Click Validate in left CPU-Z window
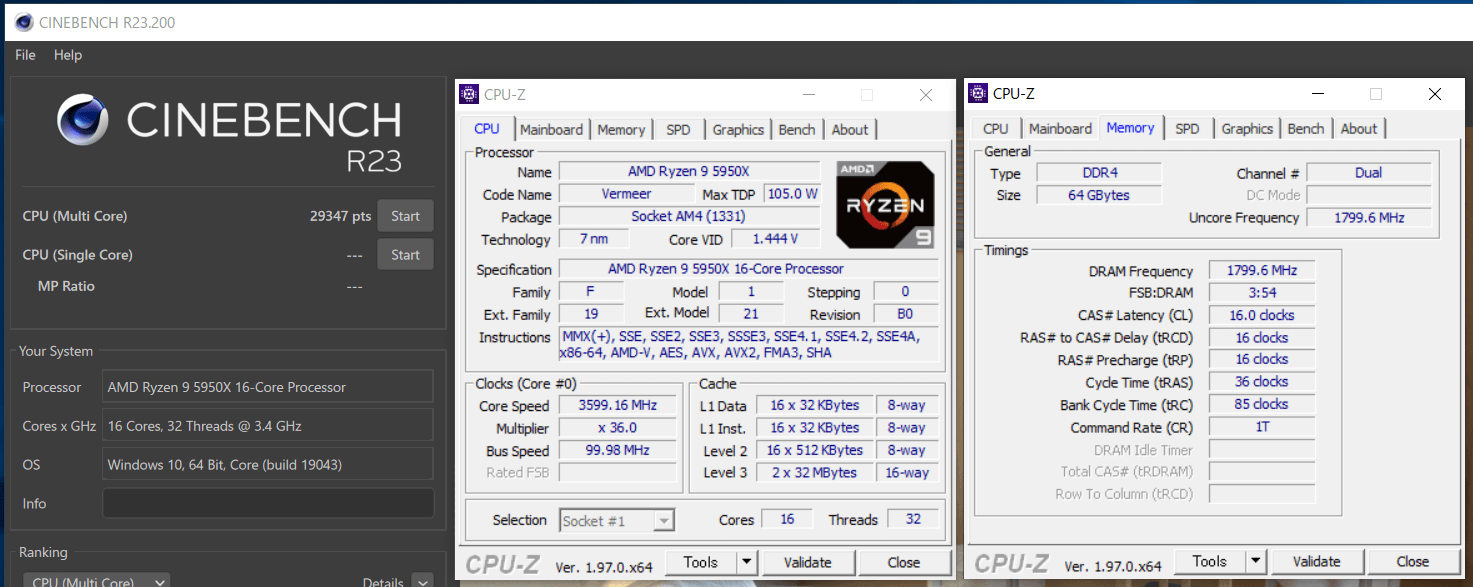The height and width of the screenshot is (587, 1473). pos(807,562)
